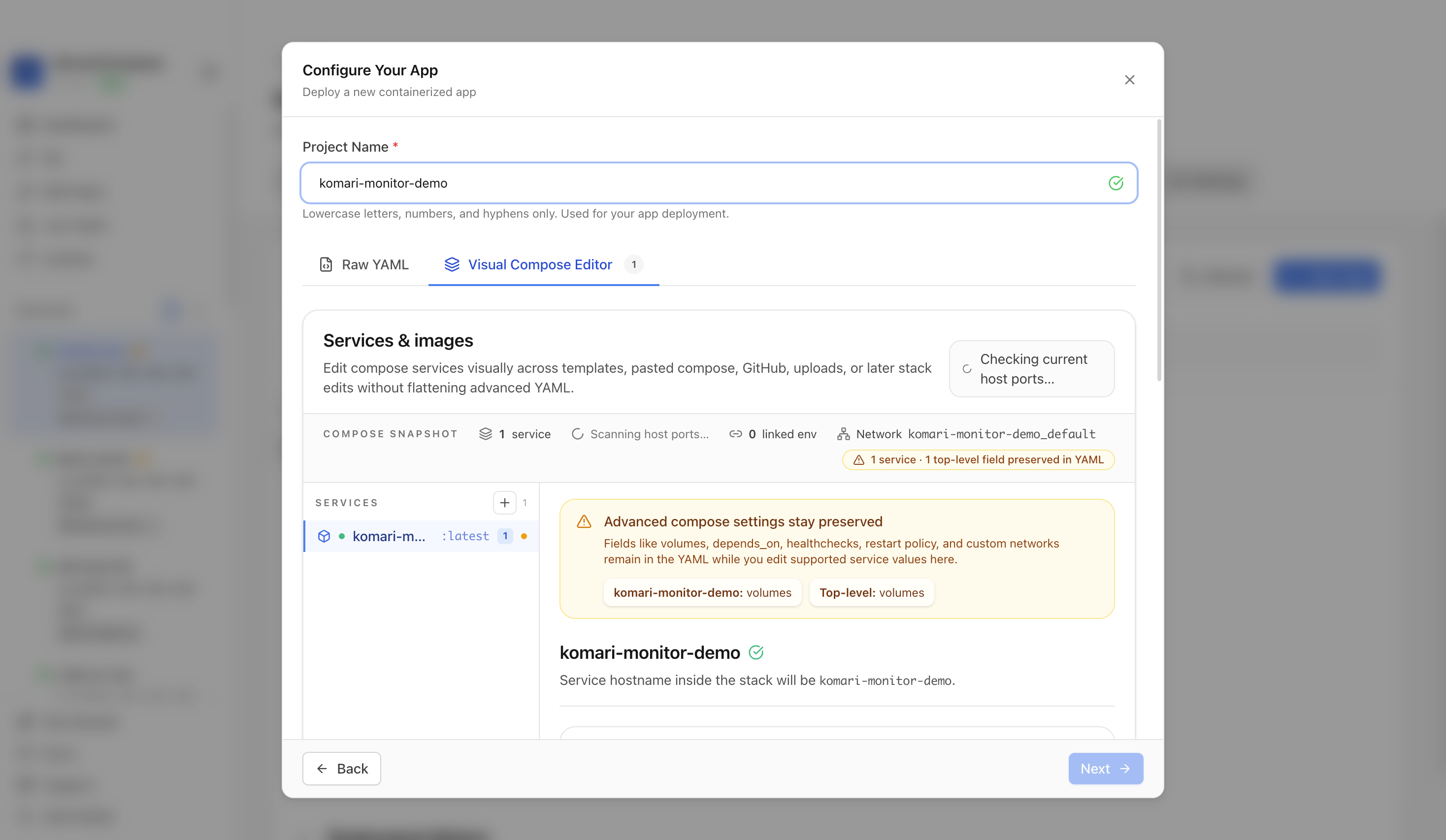Click the Scanning host ports spinner icon
1446x840 pixels.
click(x=577, y=434)
